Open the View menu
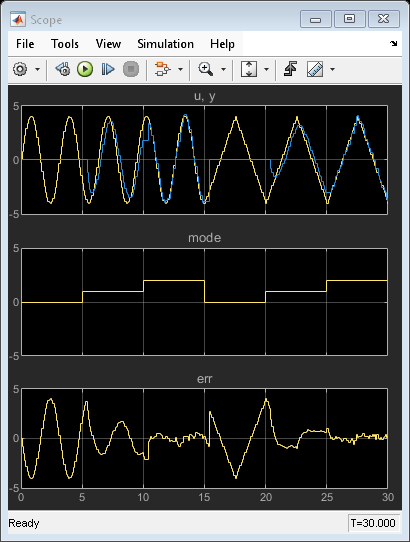This screenshot has width=410, height=542. 108,44
